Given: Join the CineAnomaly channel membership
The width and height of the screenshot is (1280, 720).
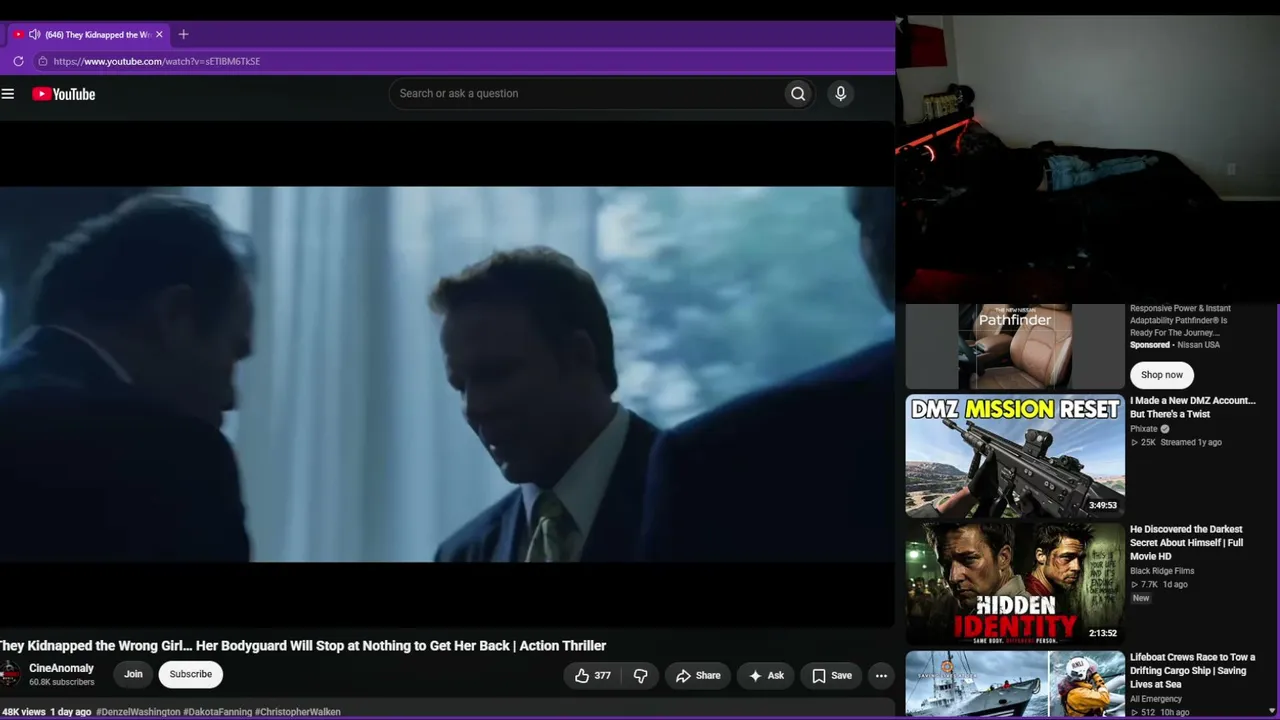Looking at the screenshot, I should point(133,675).
